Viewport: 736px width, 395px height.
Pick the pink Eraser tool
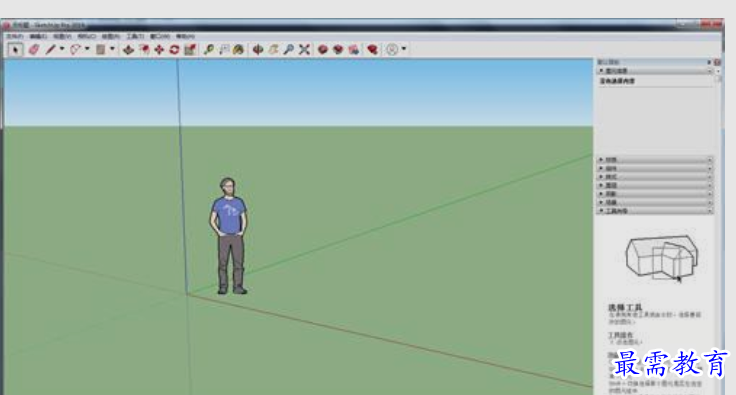33,49
